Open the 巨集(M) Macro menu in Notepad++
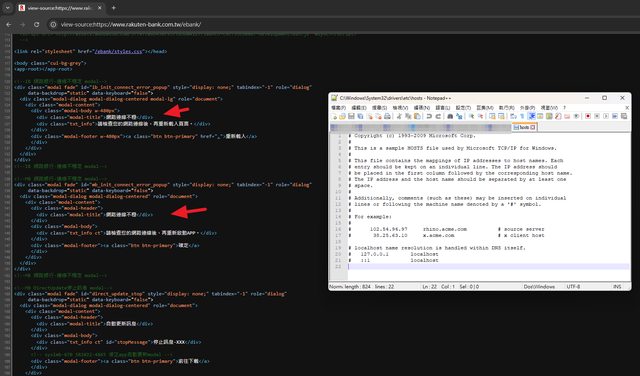This screenshot has height=376, width=640. pos(485,108)
